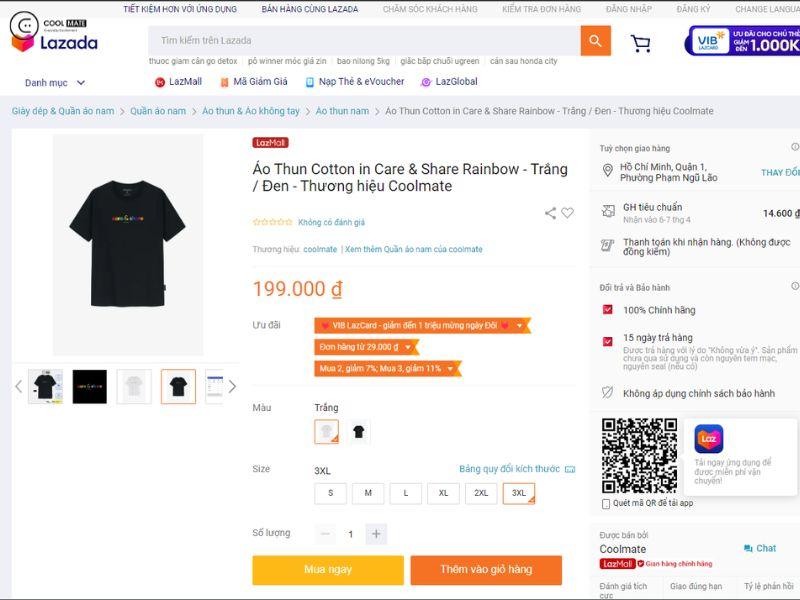
Task: Open Mã Giảm Giá menu item
Action: [254, 82]
